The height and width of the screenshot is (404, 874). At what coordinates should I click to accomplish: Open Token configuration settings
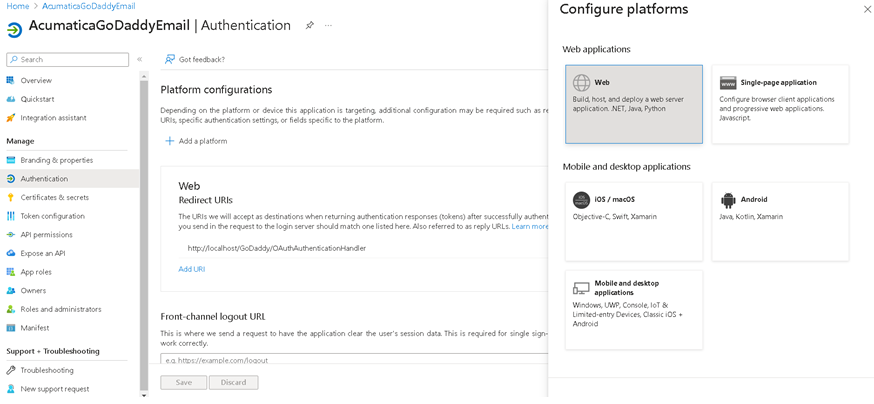click(x=52, y=216)
